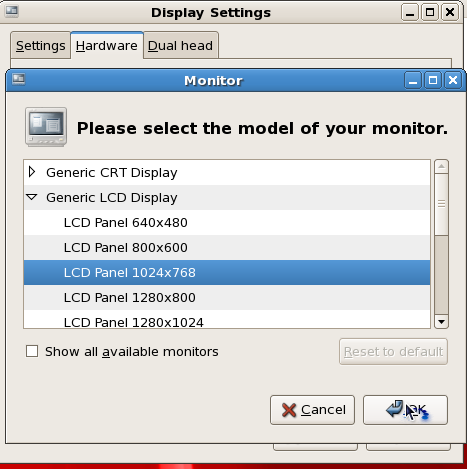Click the monitor illustration icon beside the heading

(46, 127)
